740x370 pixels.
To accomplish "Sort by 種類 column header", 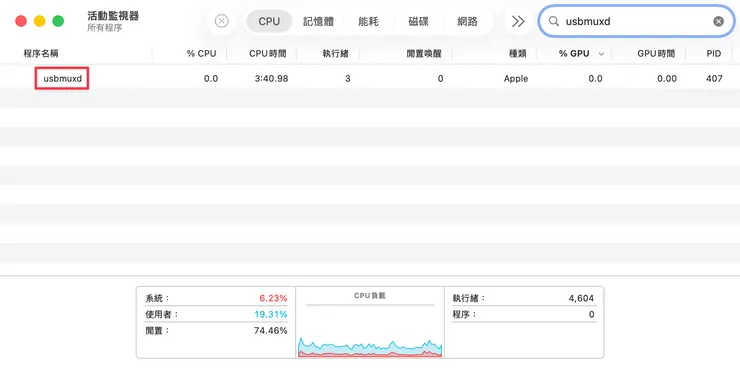I will coord(518,53).
